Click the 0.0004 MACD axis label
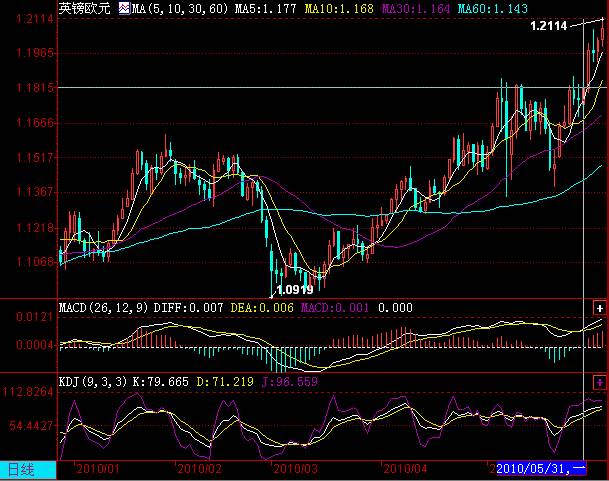The height and width of the screenshot is (481, 609). click(x=35, y=345)
